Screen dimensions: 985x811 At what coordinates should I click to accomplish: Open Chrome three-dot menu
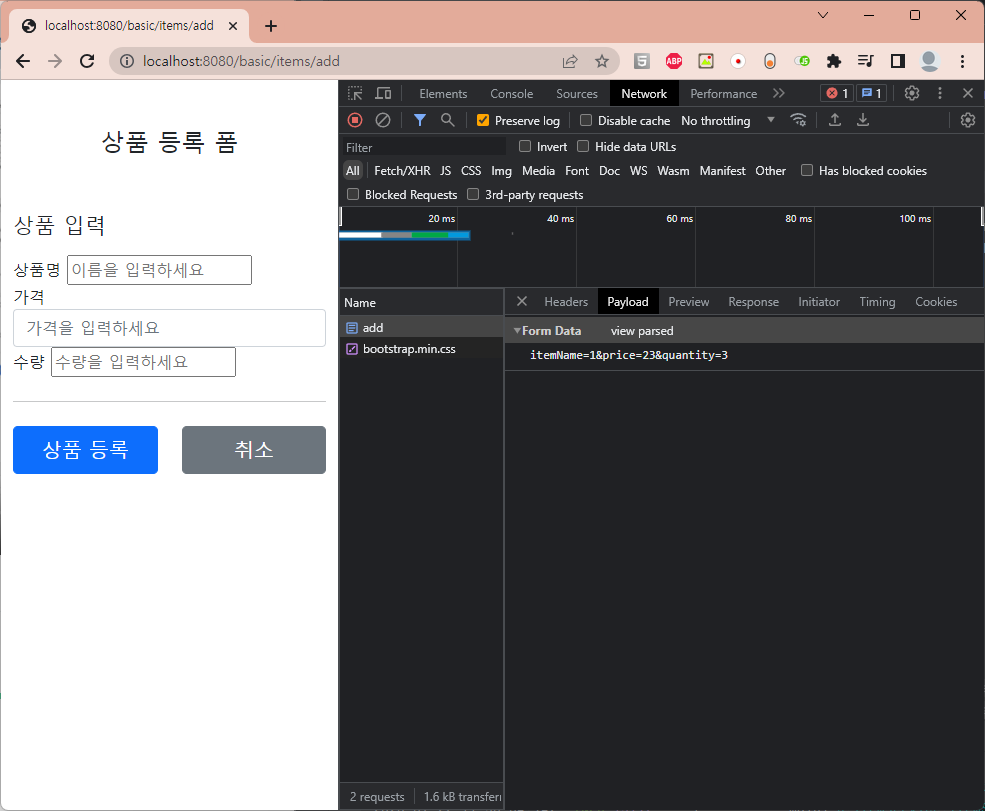(x=962, y=61)
